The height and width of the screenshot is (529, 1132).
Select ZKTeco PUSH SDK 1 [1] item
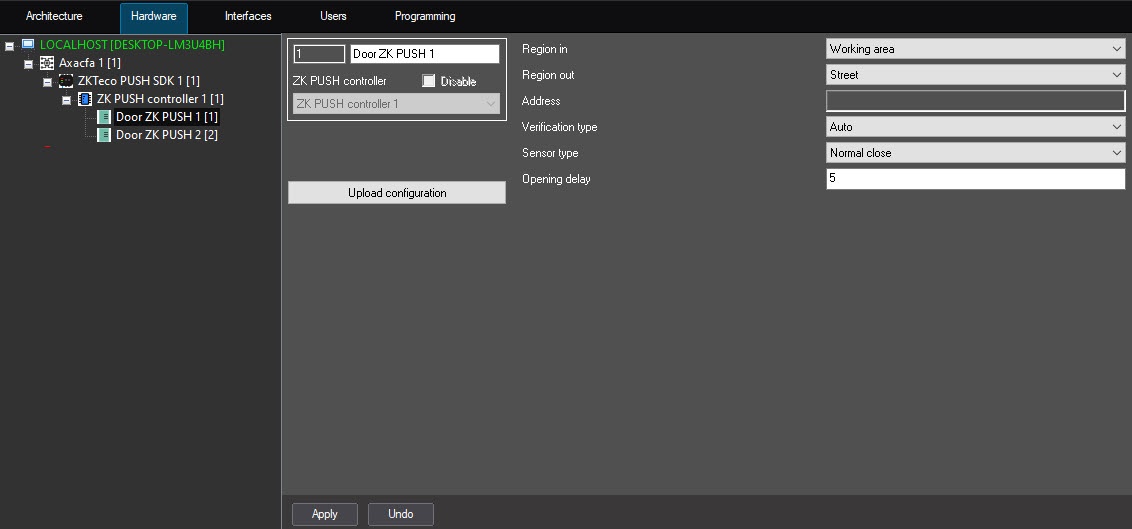139,81
